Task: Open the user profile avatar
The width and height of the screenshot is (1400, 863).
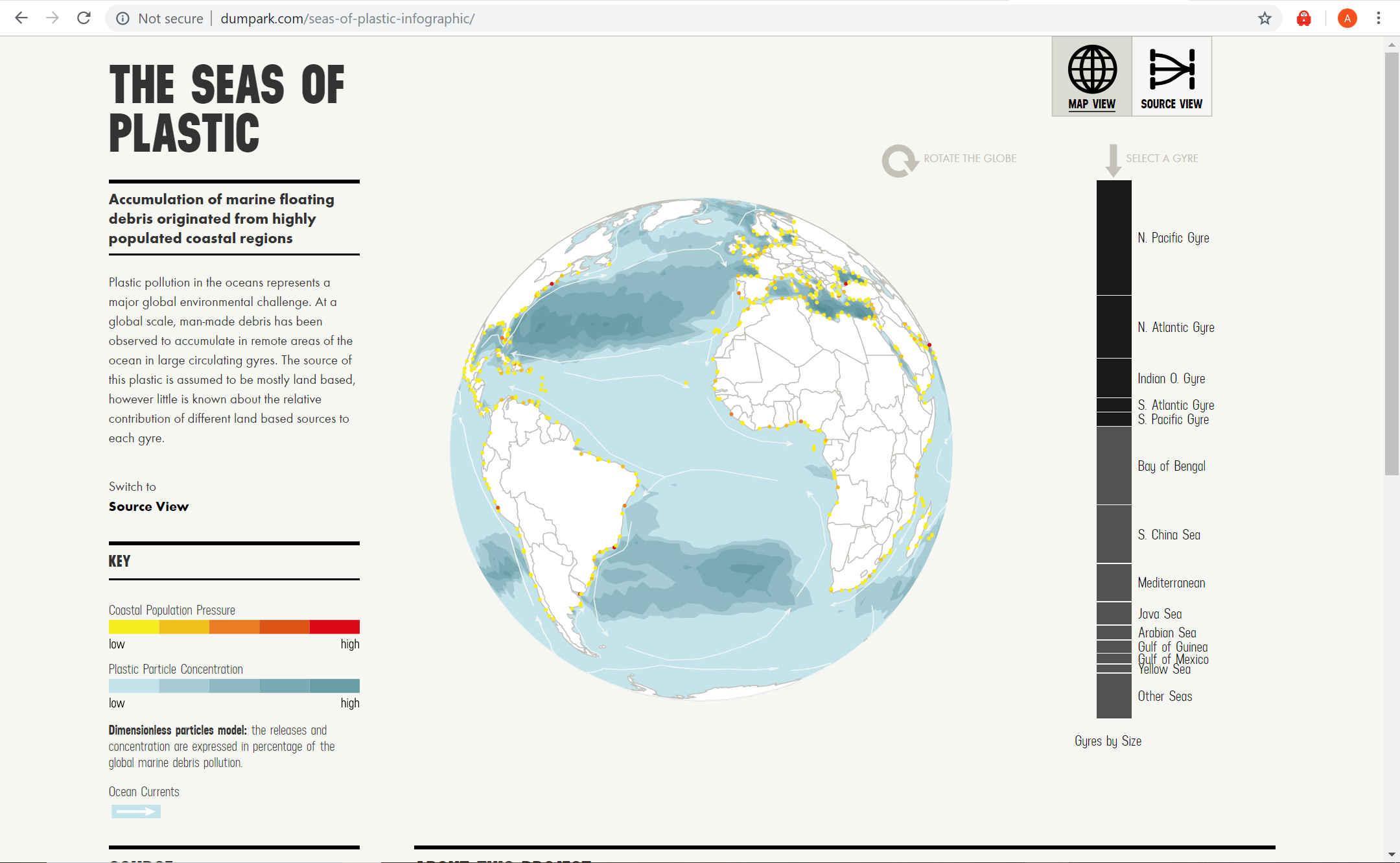Action: click(1347, 18)
